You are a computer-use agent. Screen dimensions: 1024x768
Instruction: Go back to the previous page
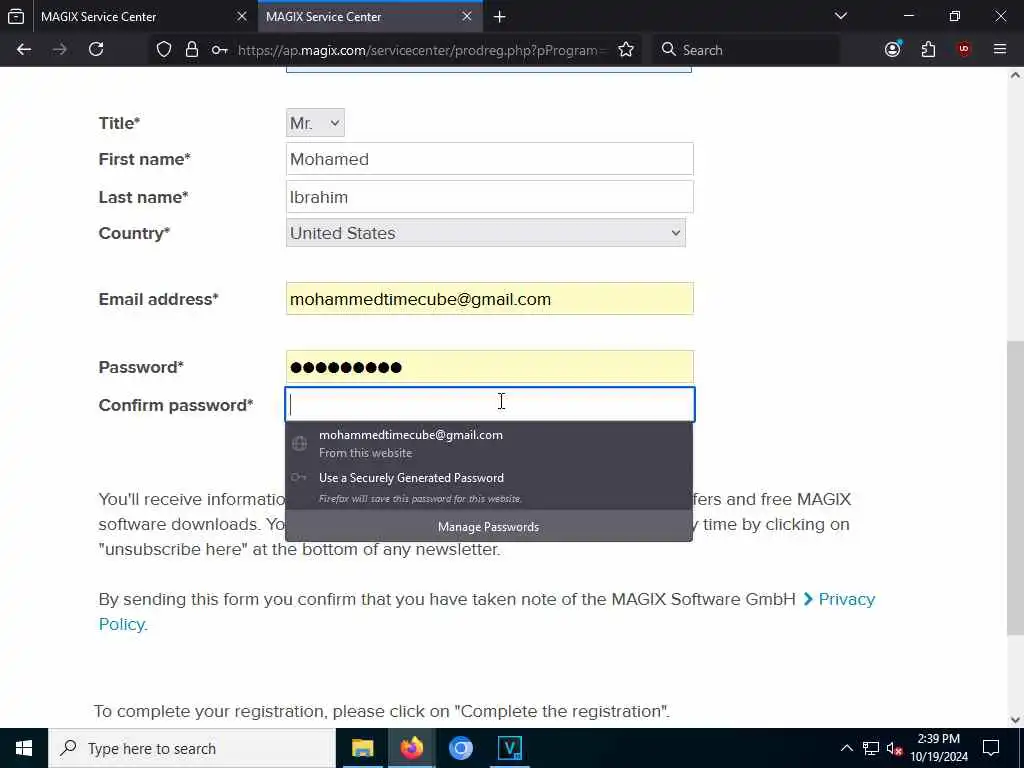pyautogui.click(x=24, y=50)
